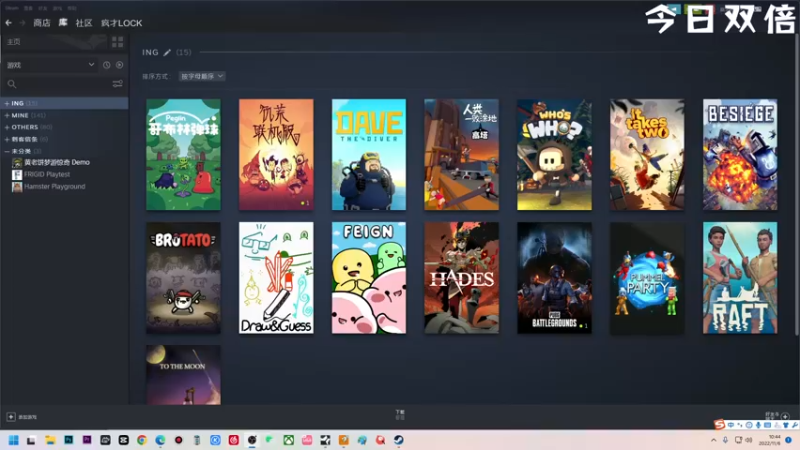800x450 pixels.
Task: Open the Brotato cover
Action: [184, 278]
